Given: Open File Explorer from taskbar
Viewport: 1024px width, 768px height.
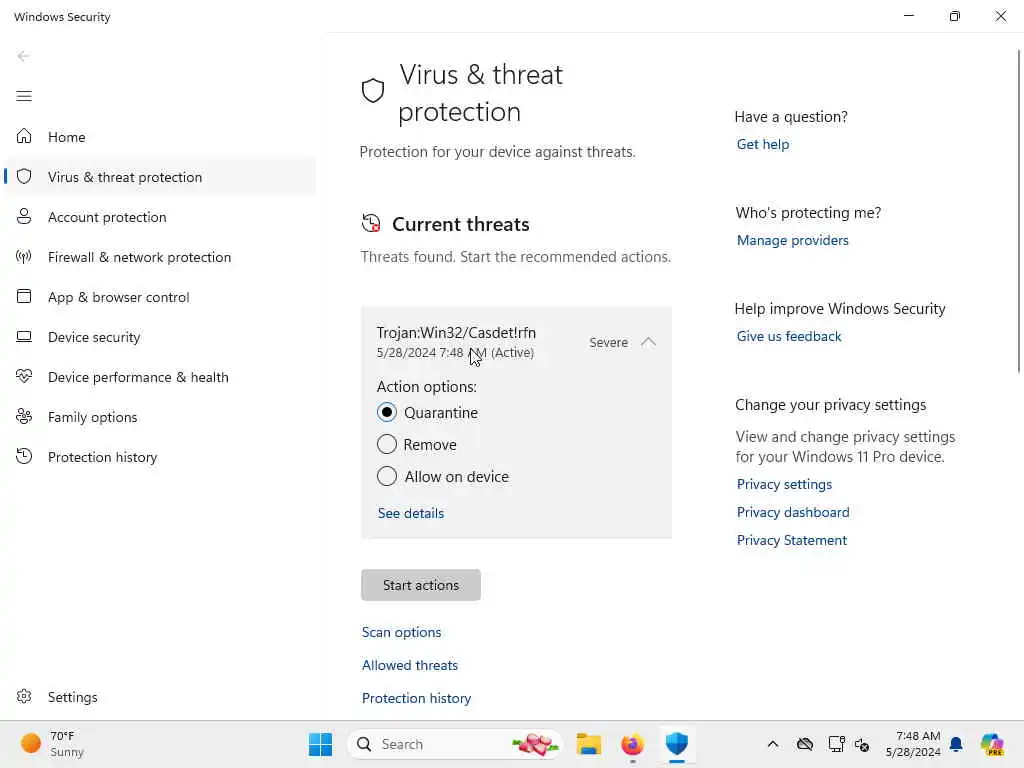Looking at the screenshot, I should (588, 744).
